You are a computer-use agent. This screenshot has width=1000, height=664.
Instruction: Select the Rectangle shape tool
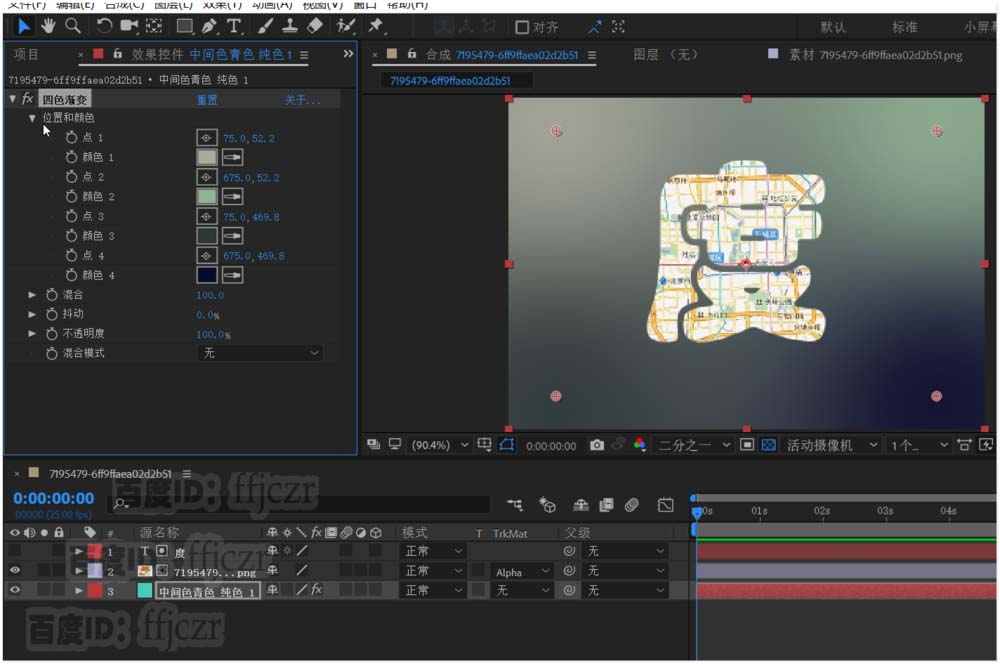[184, 26]
